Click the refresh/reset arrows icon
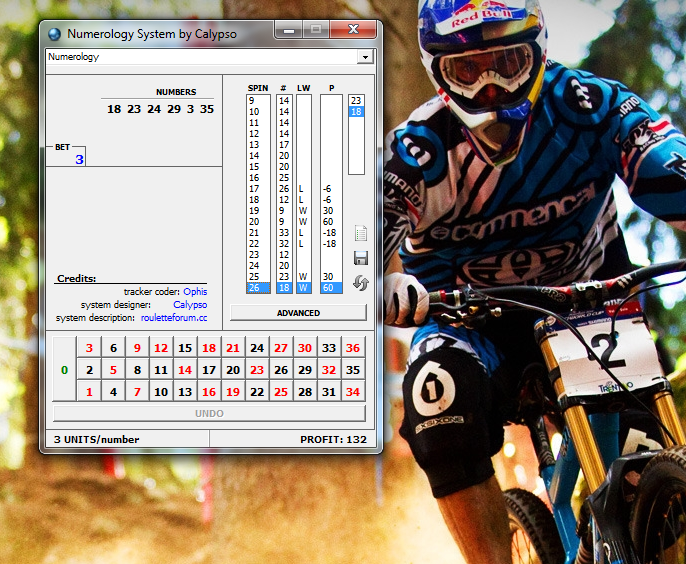686x564 pixels. point(360,283)
